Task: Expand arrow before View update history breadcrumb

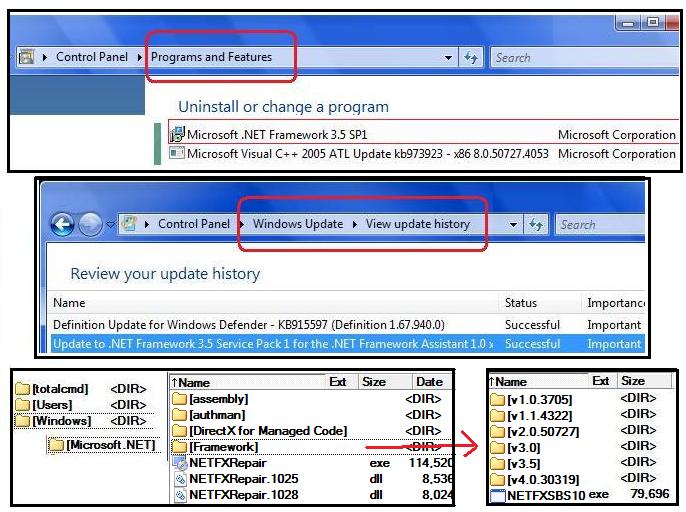Action: coord(354,224)
